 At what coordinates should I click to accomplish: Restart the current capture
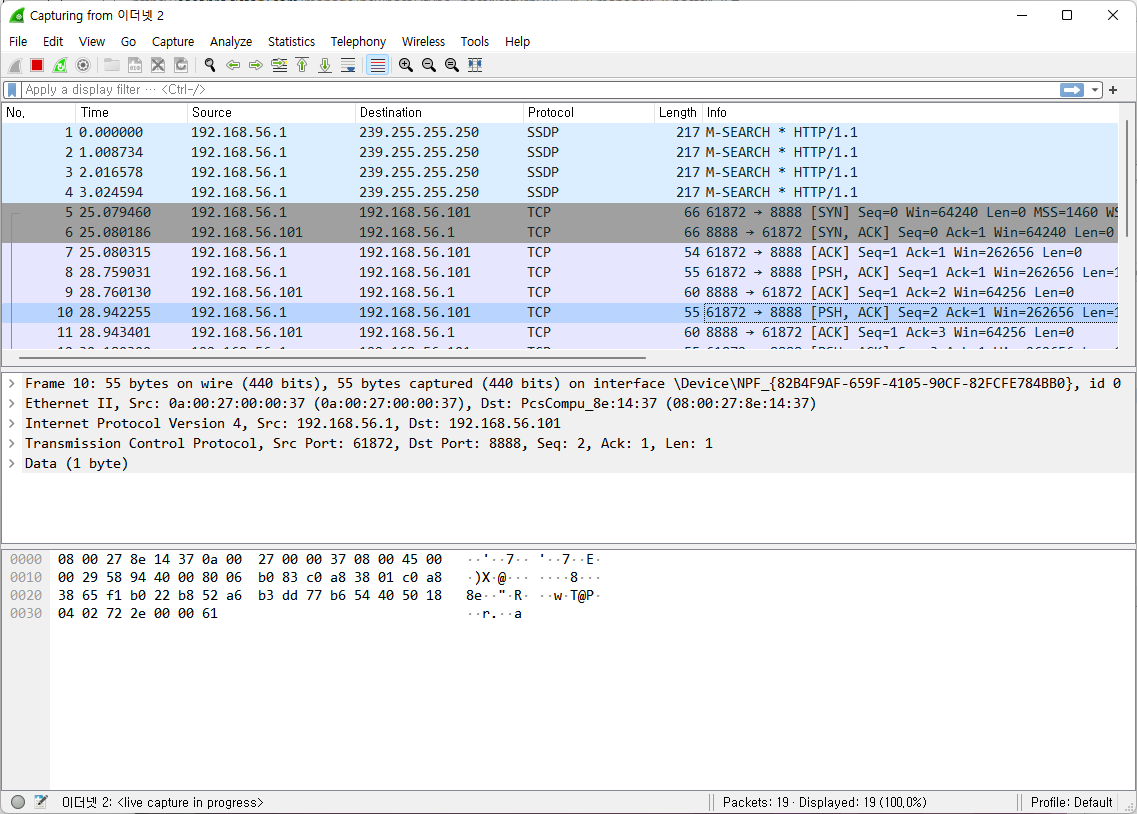coord(60,65)
